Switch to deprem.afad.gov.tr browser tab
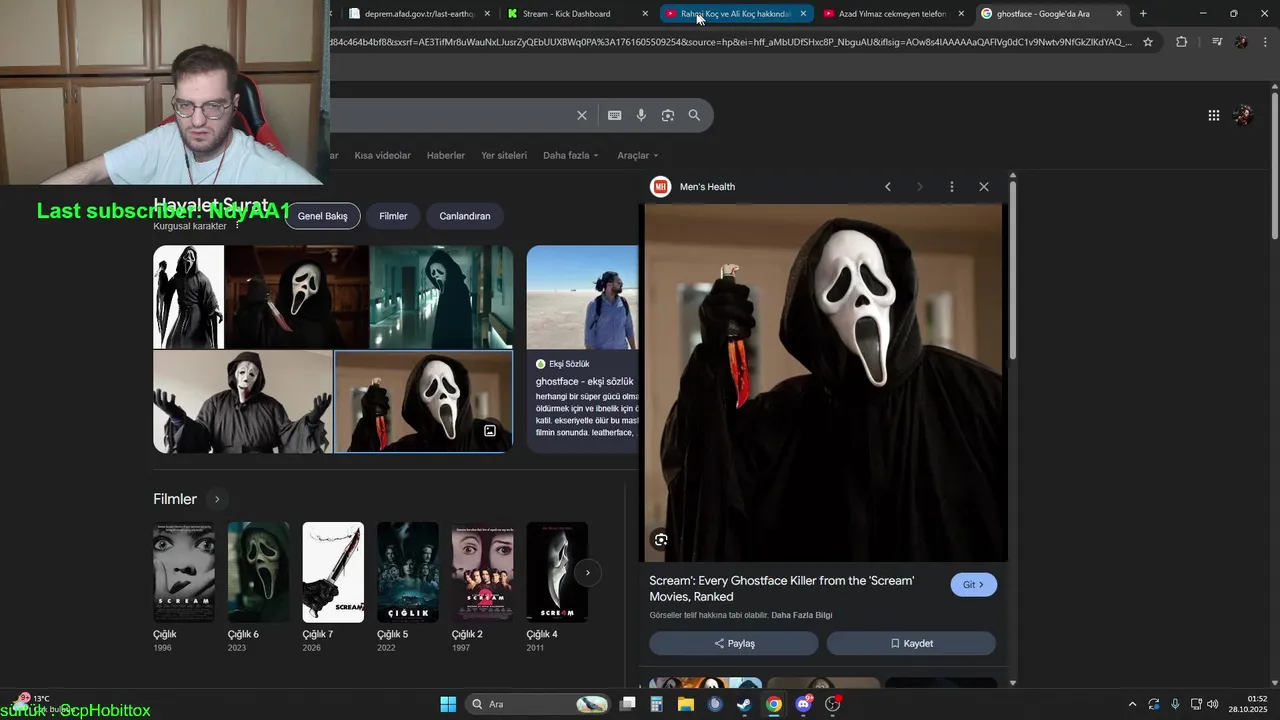 (x=420, y=14)
